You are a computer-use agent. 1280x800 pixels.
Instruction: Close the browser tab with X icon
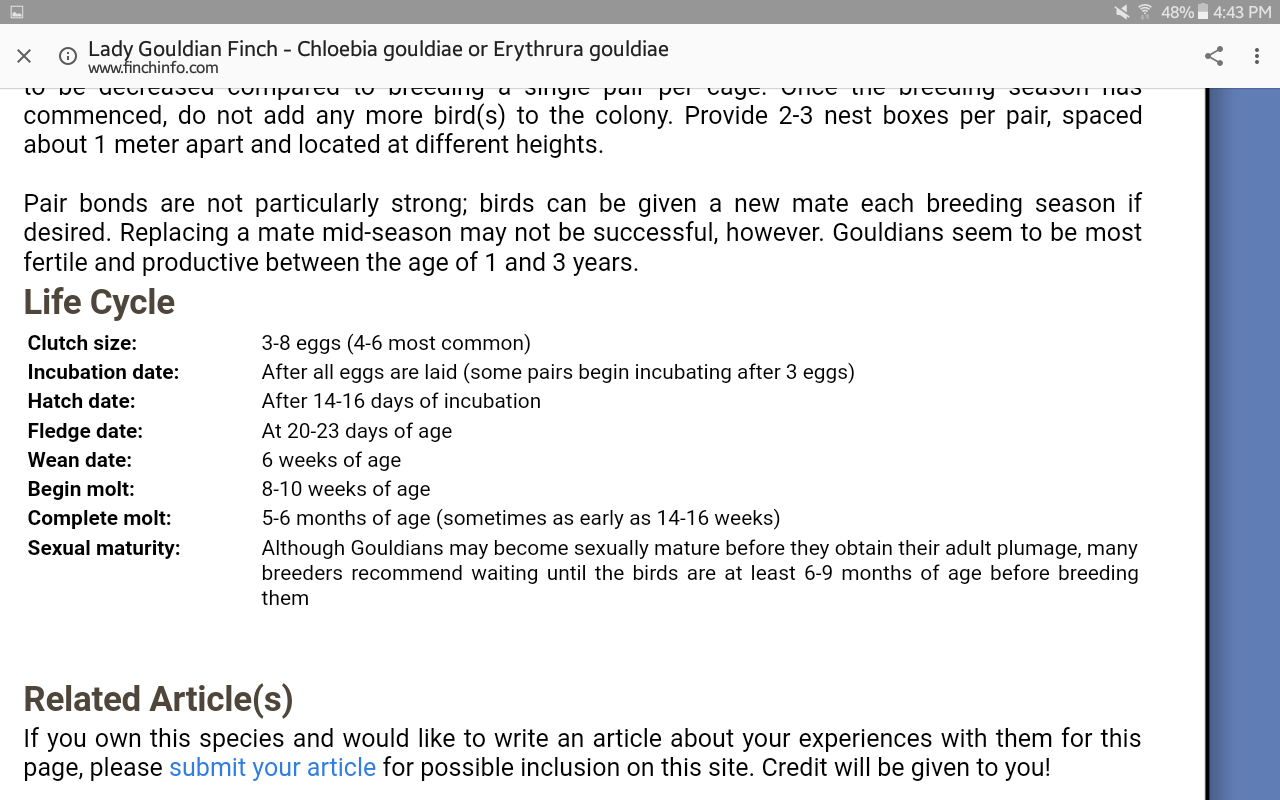[x=24, y=56]
